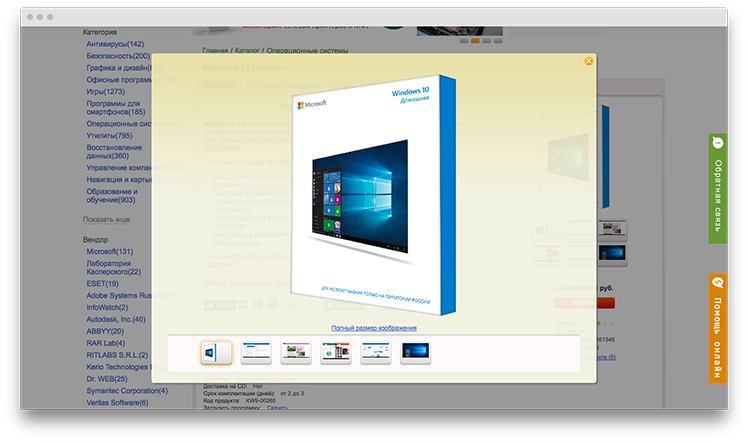Filter by vendor RAR Lab(4)

[105, 343]
